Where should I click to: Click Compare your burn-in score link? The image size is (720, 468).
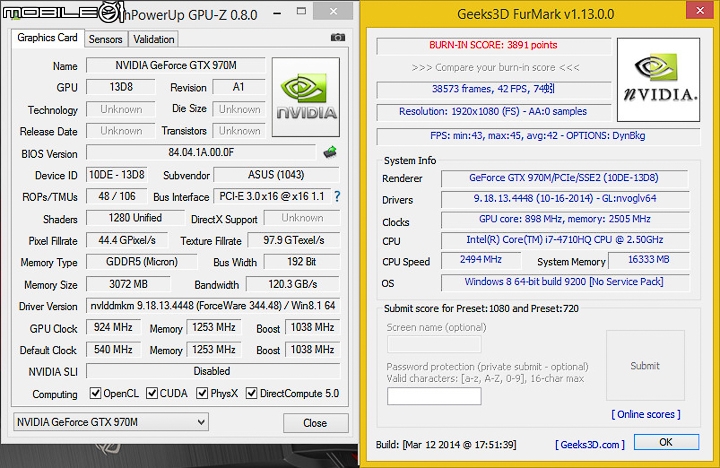(495, 68)
